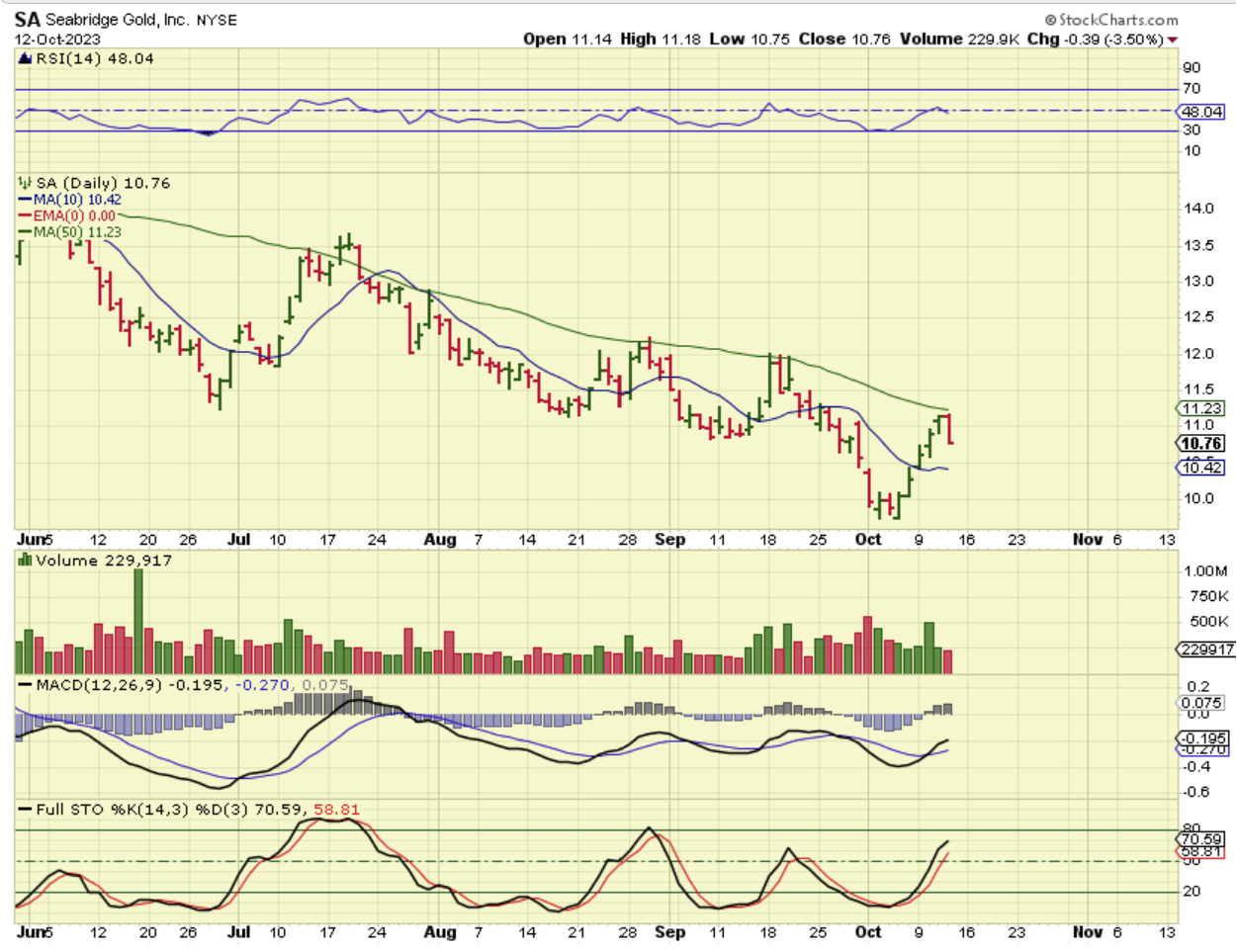Click the NYSE exchange label
This screenshot has width=1237, height=952.
[x=217, y=20]
